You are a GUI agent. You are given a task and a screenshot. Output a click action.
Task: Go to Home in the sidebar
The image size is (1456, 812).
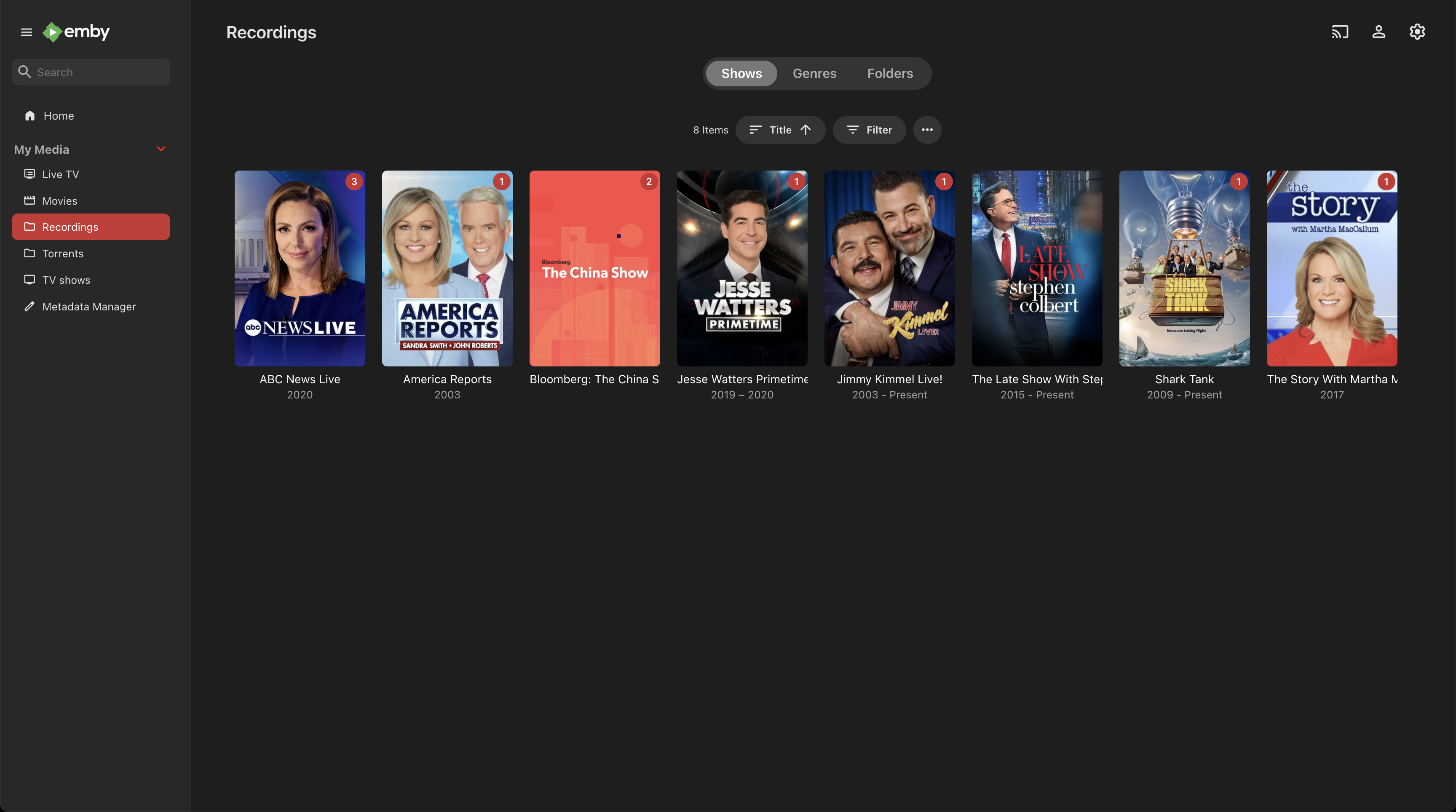[91, 115]
